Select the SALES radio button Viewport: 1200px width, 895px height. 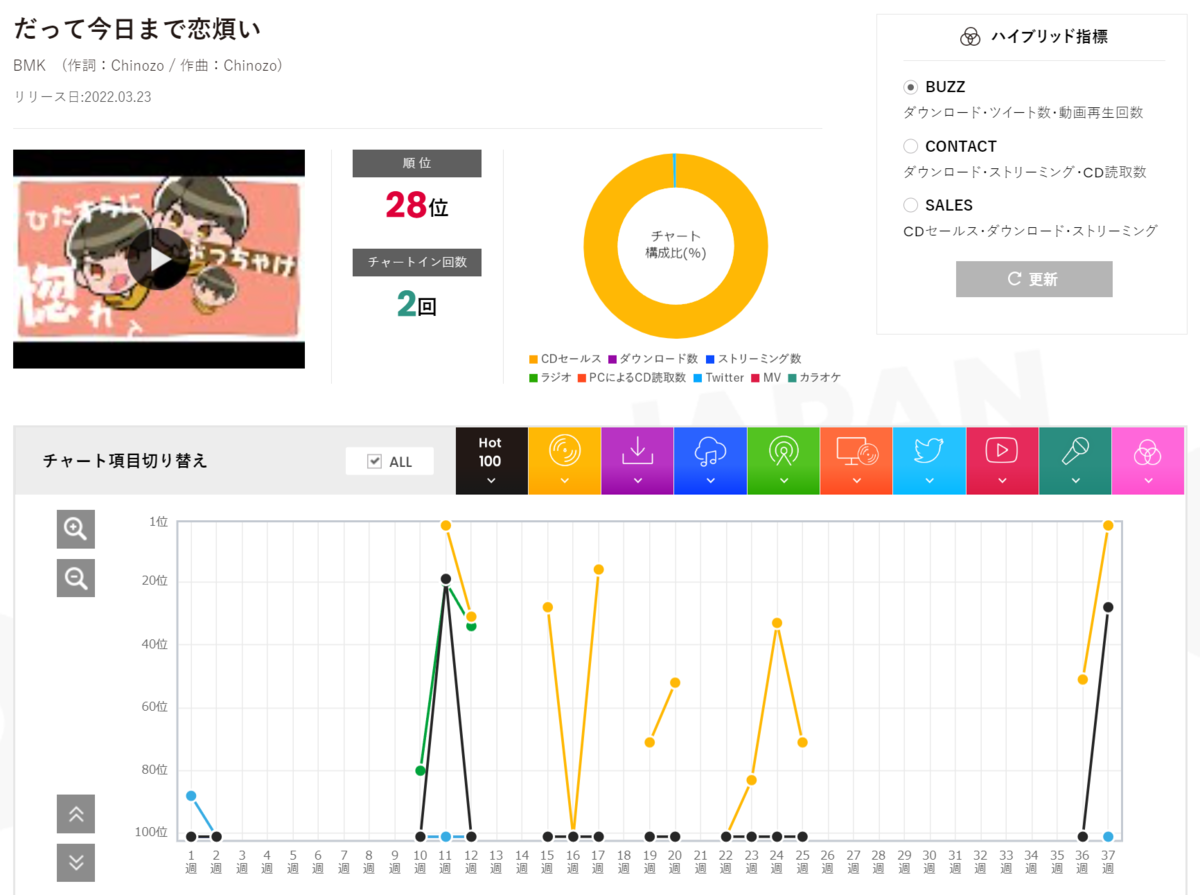(x=910, y=205)
